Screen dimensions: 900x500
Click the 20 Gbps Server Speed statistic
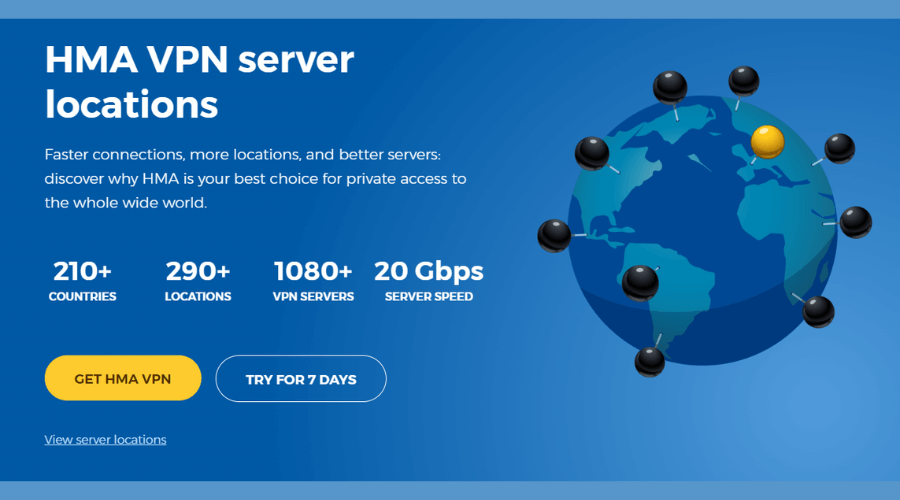click(428, 280)
